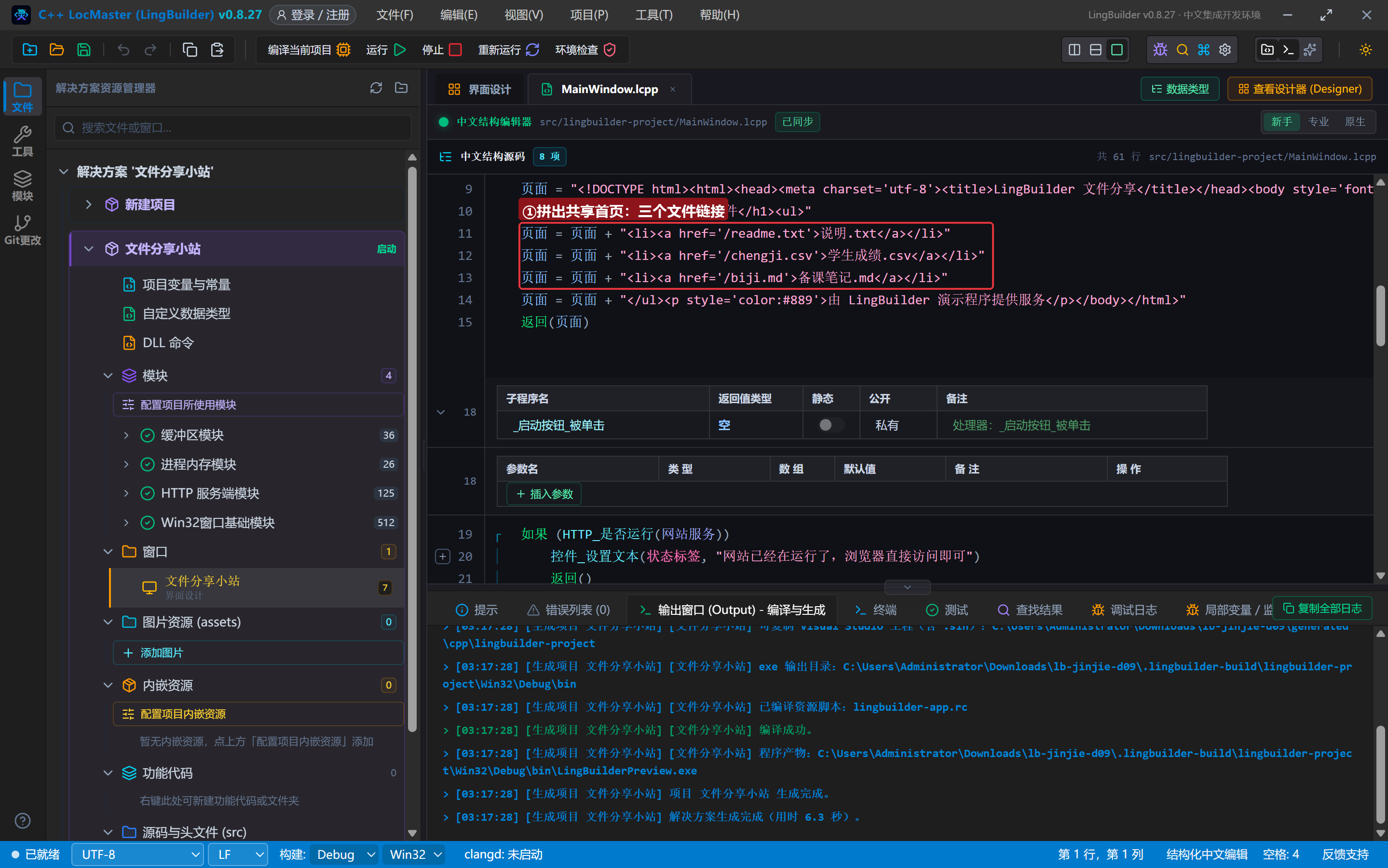This screenshot has width=1388, height=868.
Task: Switch editor mode to 原生
Action: (1355, 122)
